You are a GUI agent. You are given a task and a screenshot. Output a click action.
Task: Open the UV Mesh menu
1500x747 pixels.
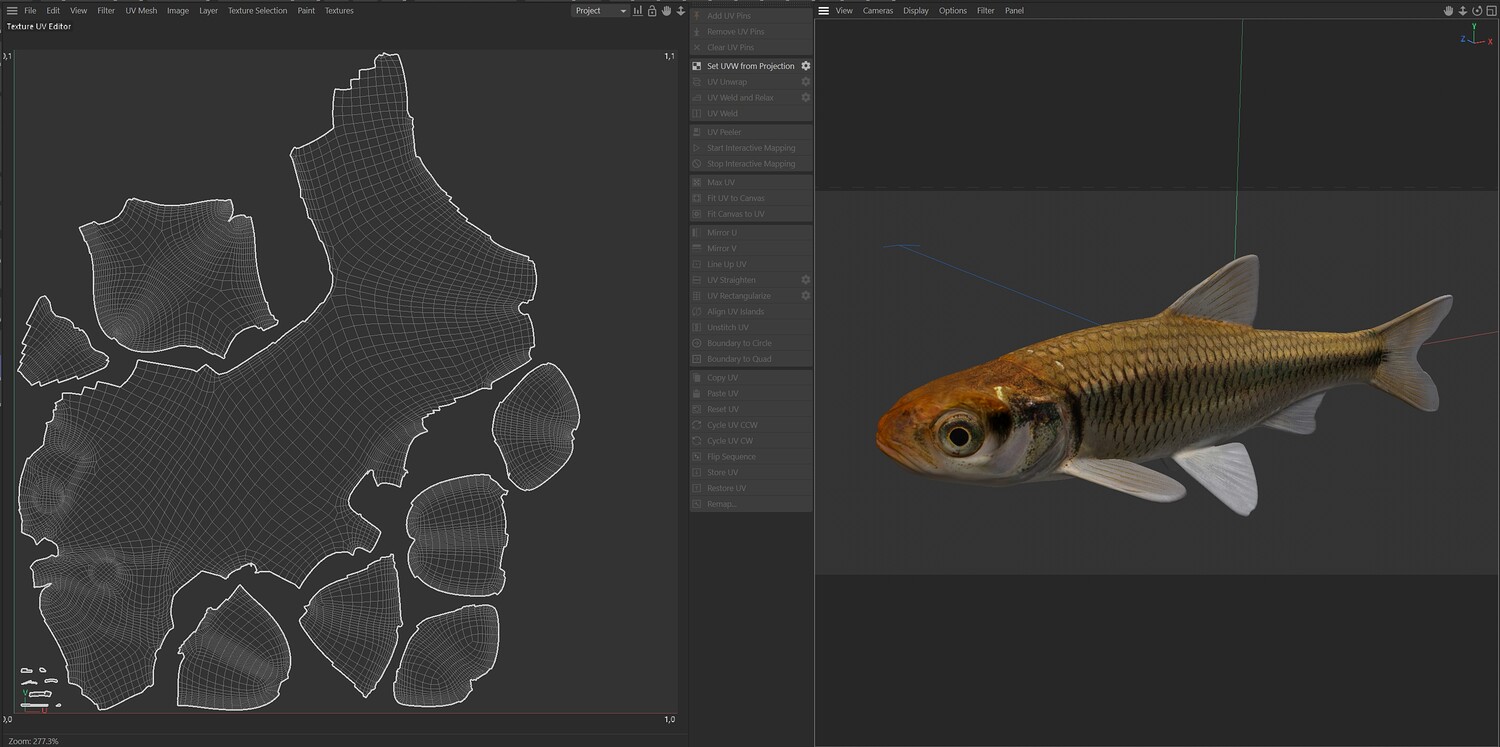141,10
